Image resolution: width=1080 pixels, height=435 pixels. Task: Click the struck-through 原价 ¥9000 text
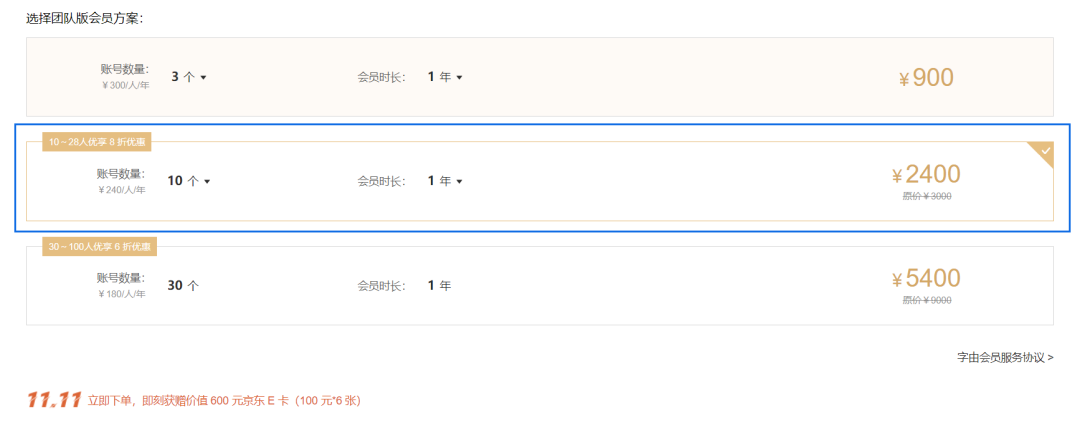click(x=926, y=300)
